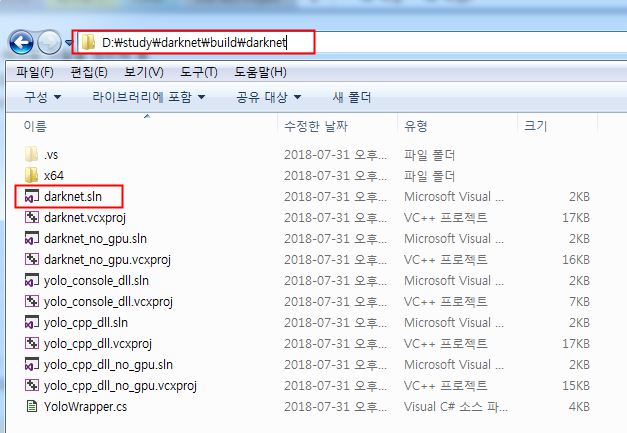Select the darknet.sln solution file icon
This screenshot has width=627, height=433.
click(32, 196)
